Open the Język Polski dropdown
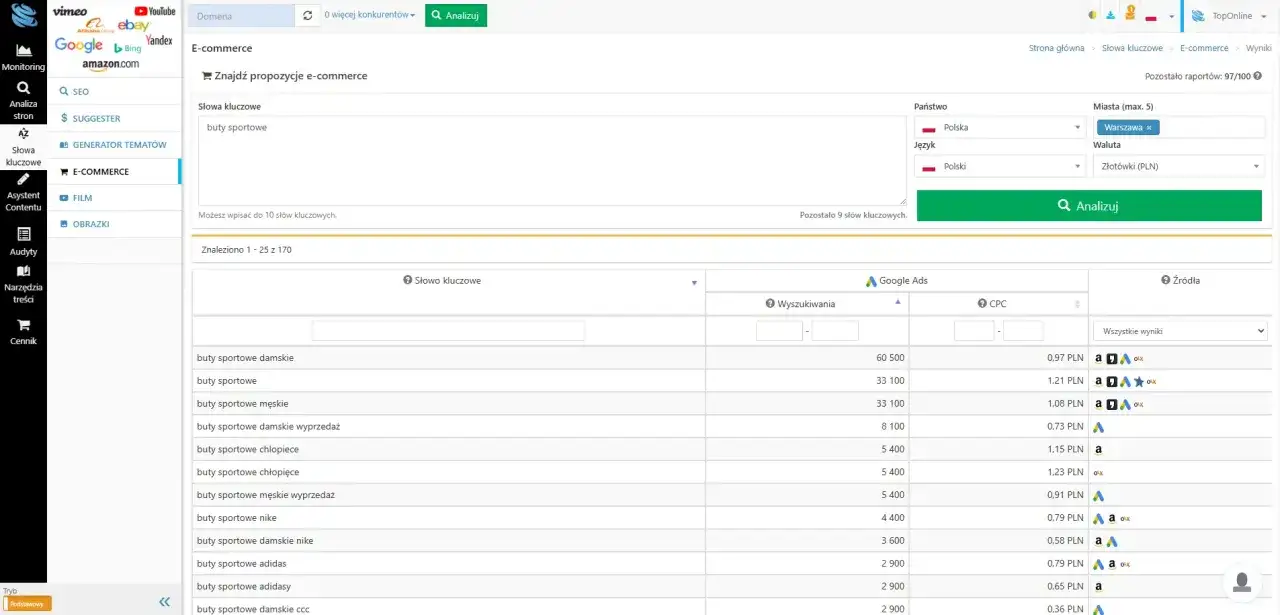The width and height of the screenshot is (1280, 615). tap(1000, 167)
